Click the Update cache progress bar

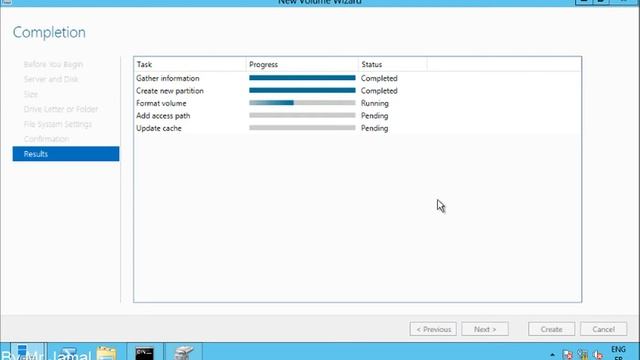coord(302,128)
